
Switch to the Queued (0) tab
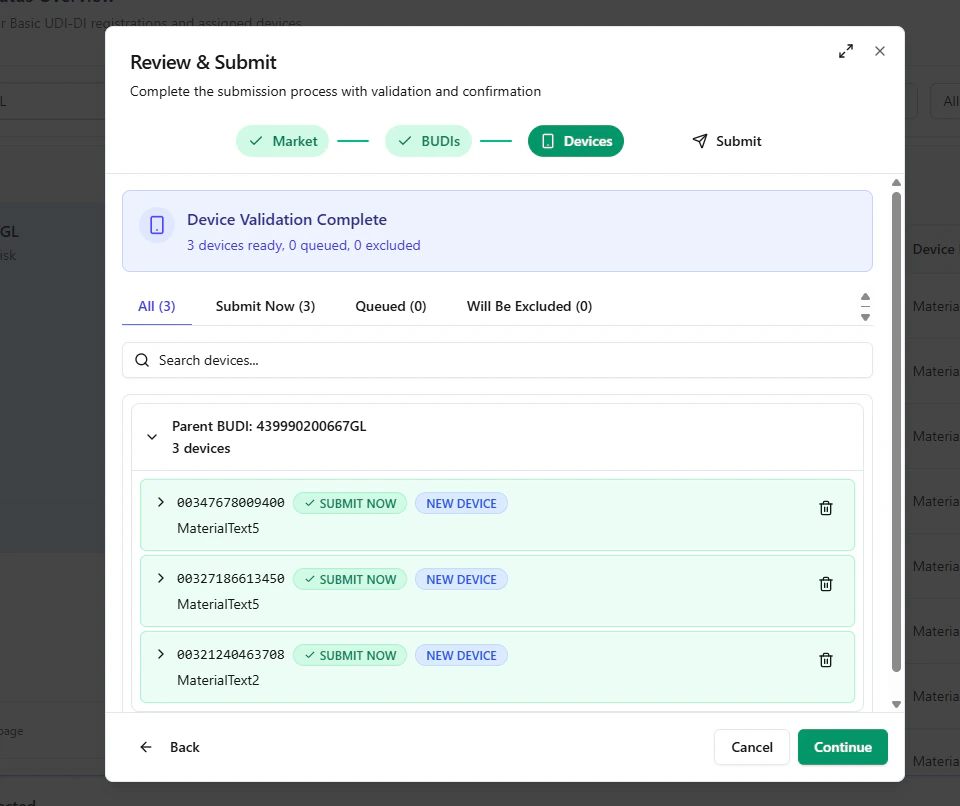tap(390, 306)
